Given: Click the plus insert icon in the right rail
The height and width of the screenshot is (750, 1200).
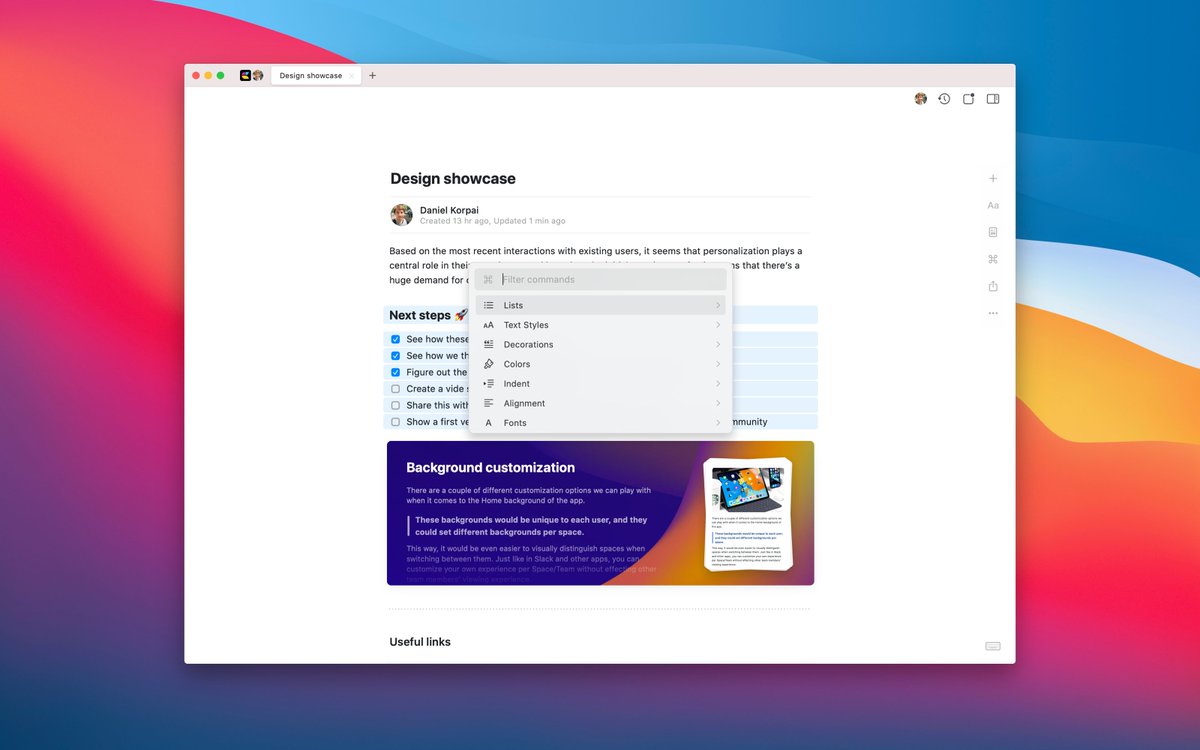Looking at the screenshot, I should [x=993, y=178].
